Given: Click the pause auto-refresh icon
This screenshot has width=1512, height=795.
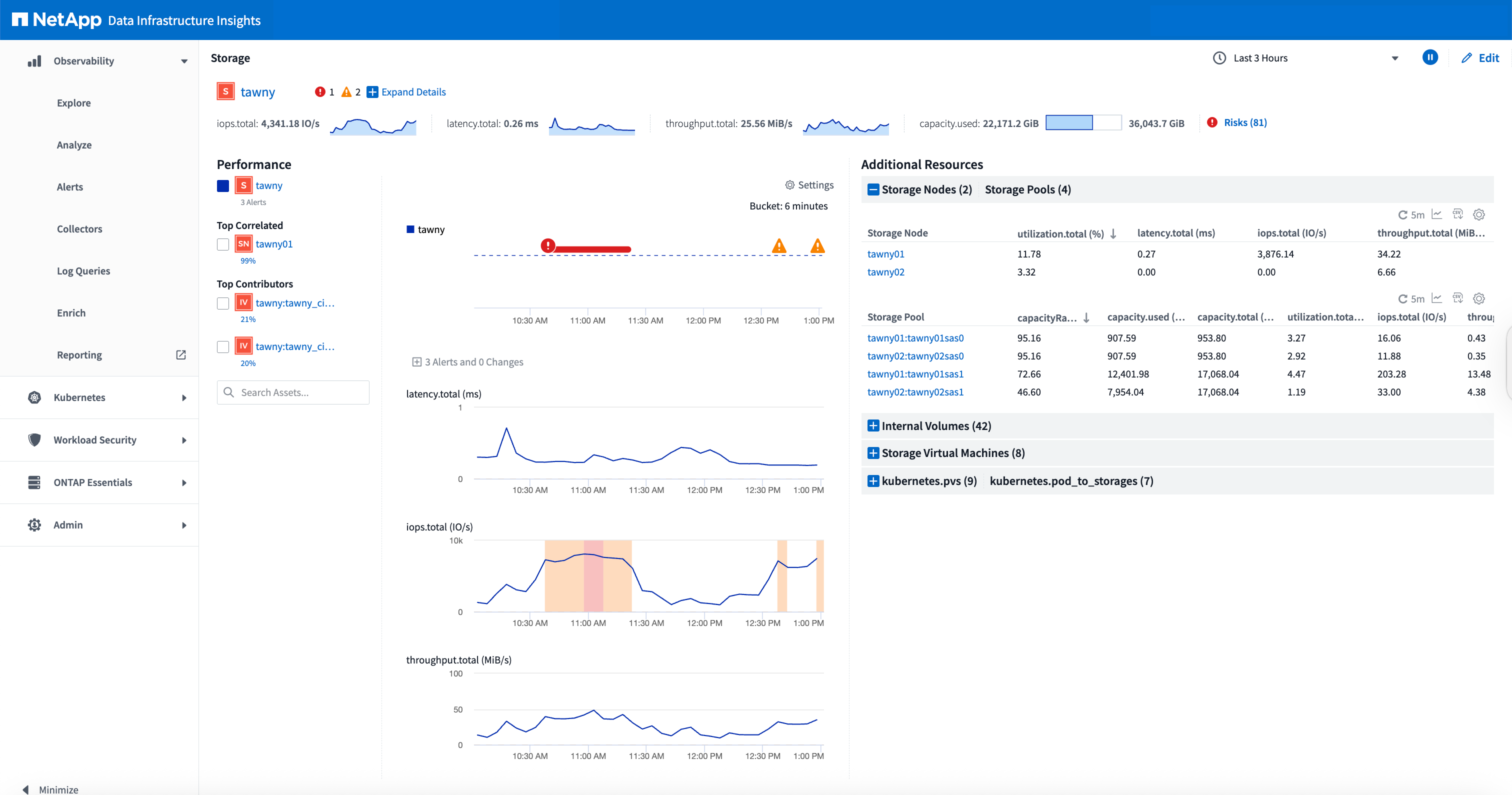Looking at the screenshot, I should [x=1430, y=57].
